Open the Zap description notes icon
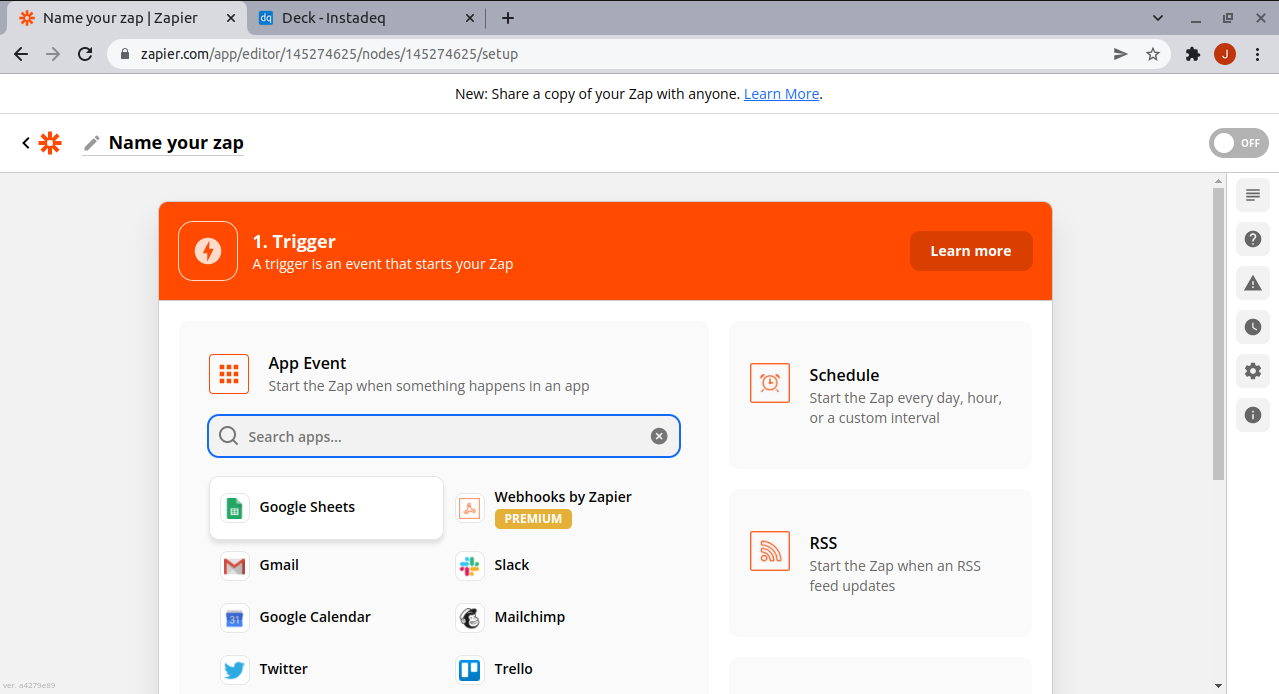 click(1253, 194)
